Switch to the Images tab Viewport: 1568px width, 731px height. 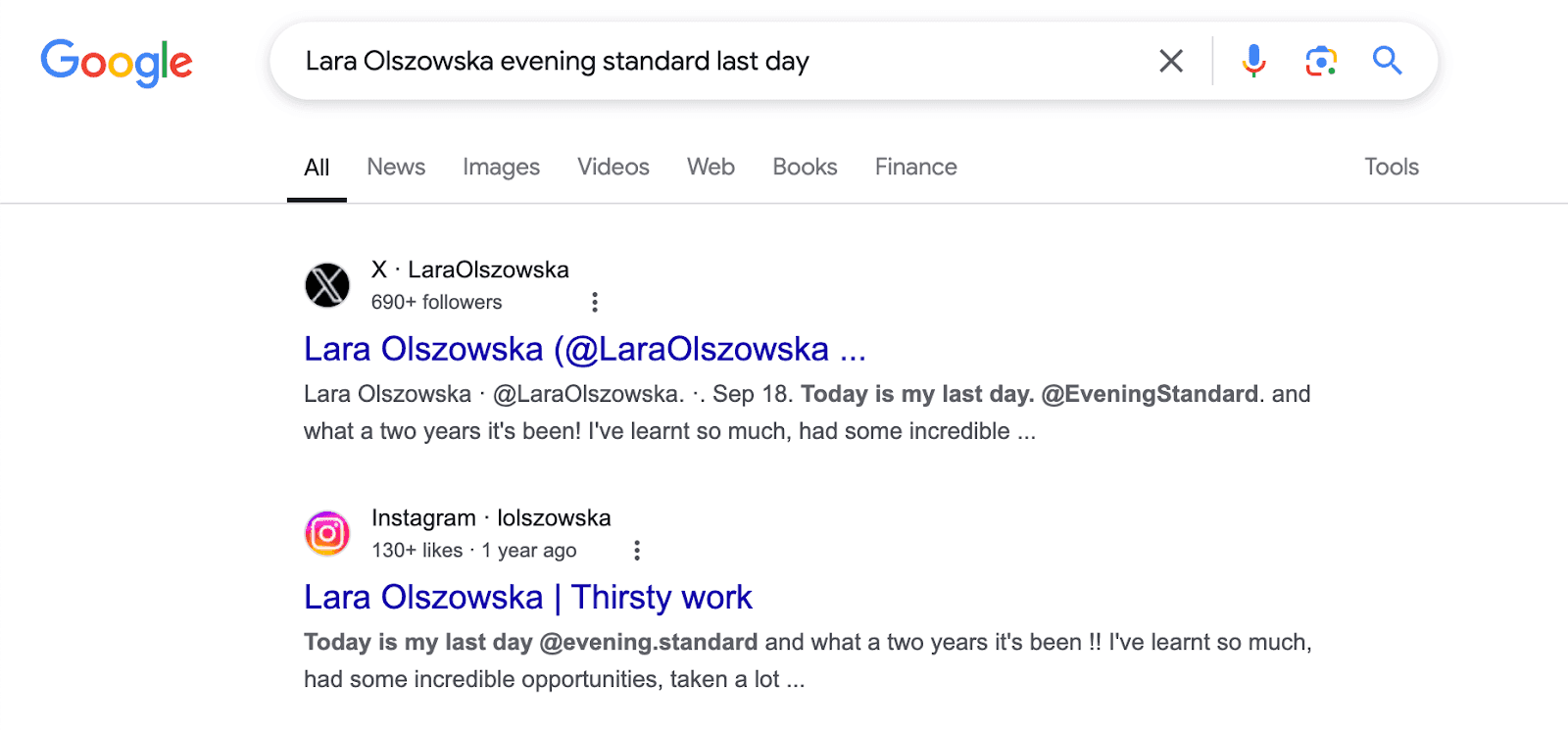pyautogui.click(x=501, y=167)
